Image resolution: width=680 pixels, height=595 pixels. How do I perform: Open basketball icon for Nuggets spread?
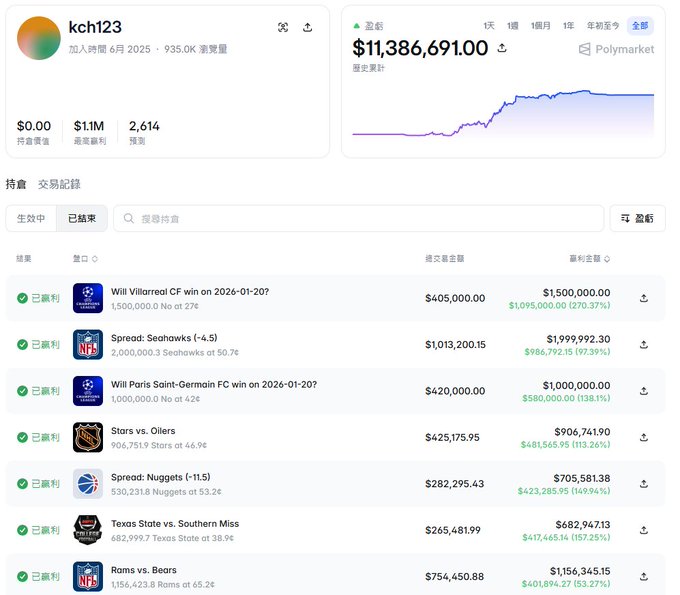(x=88, y=484)
